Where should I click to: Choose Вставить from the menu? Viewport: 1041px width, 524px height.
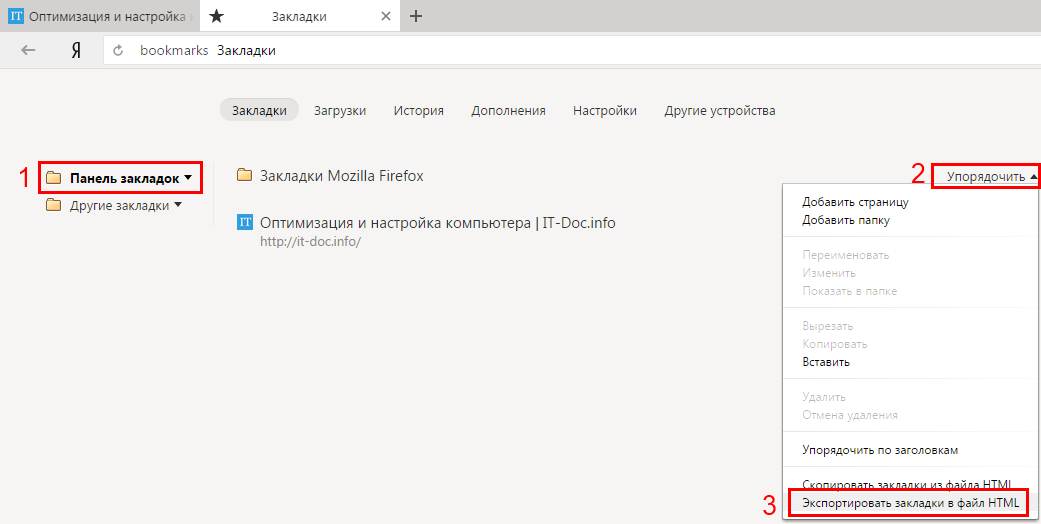[826, 362]
